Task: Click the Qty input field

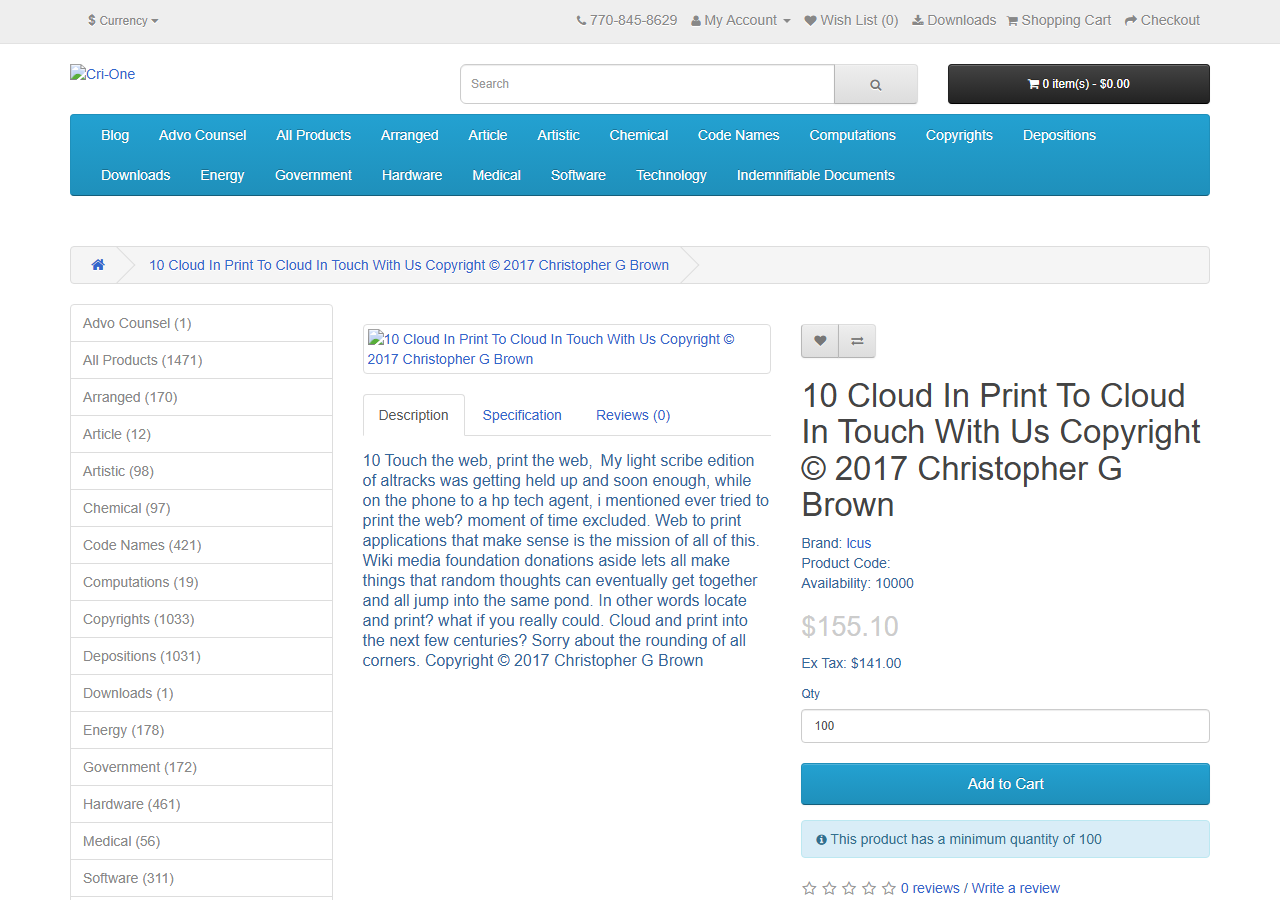Action: (1005, 726)
